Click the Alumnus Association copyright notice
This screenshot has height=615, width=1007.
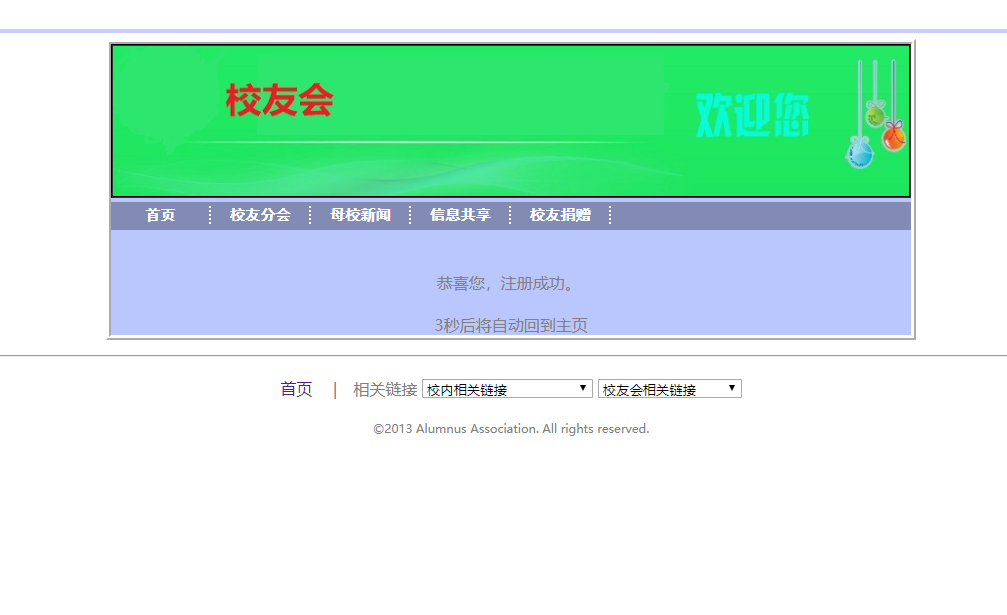pos(512,428)
